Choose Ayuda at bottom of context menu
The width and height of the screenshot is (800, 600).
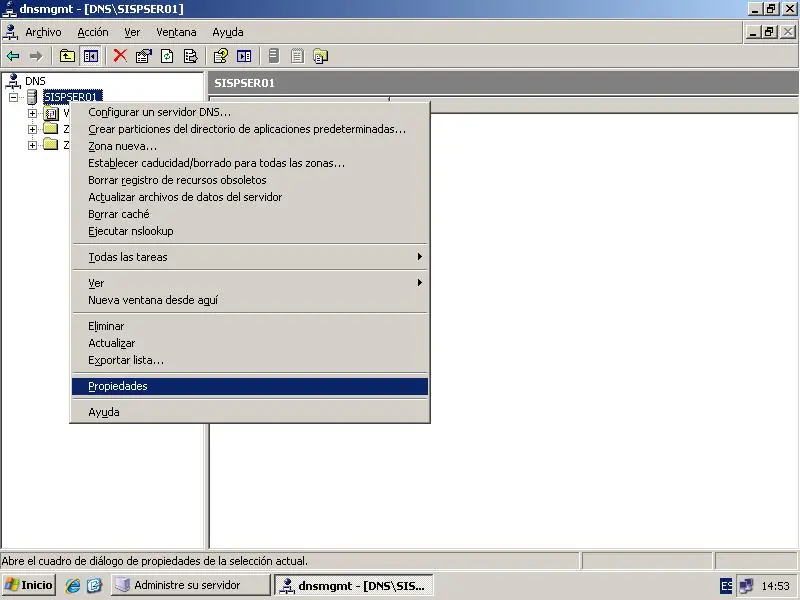(x=250, y=412)
